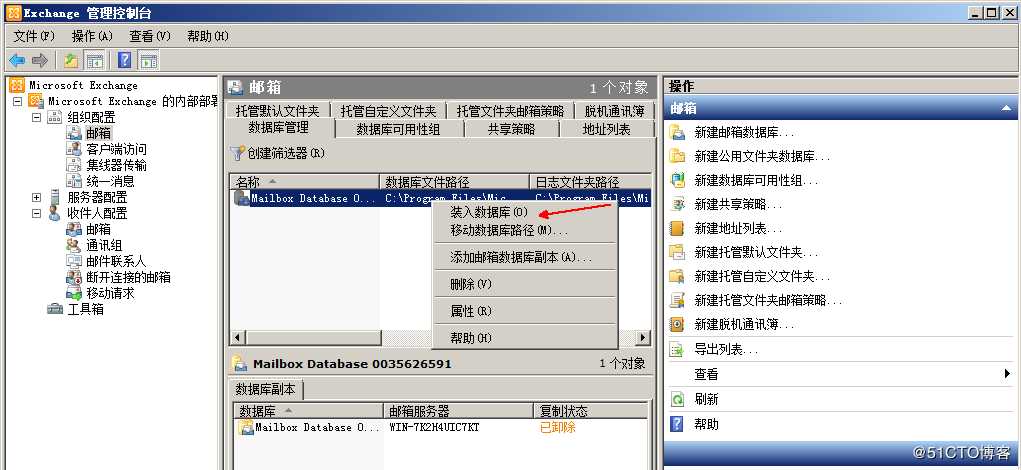
Task: Toggle the action pane toolbar icon
Action: click(148, 61)
